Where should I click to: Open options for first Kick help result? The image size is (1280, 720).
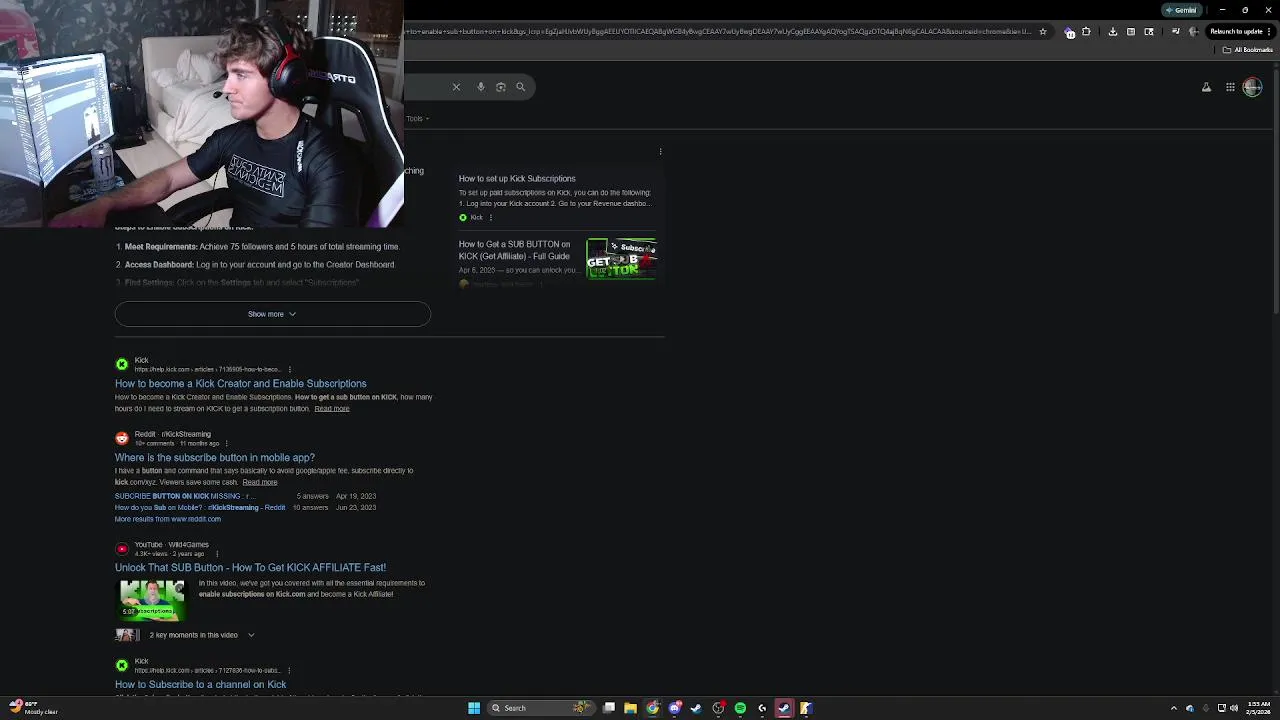pos(289,370)
